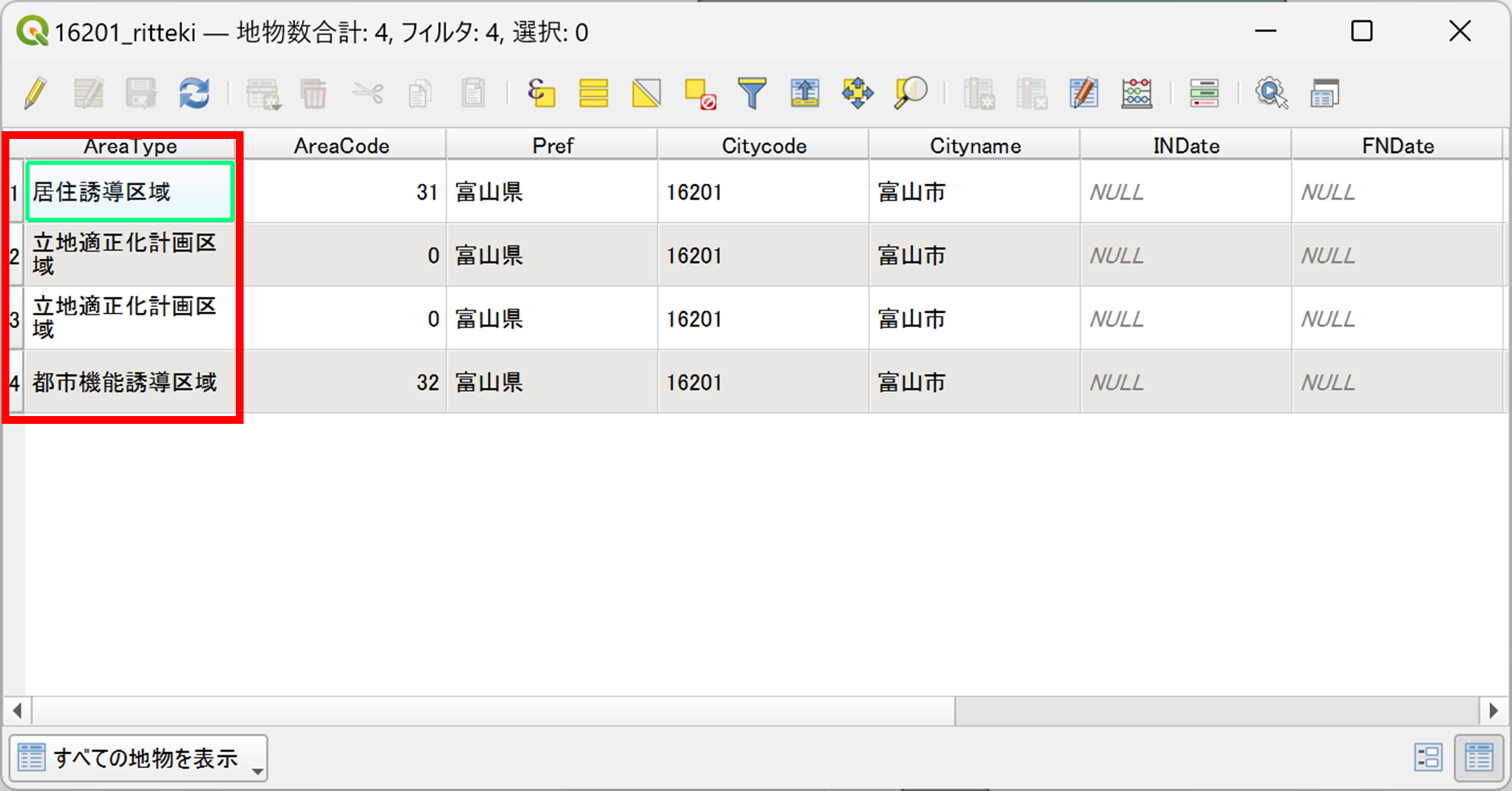Deselect all features
This screenshot has height=791, width=1512.
tap(700, 94)
